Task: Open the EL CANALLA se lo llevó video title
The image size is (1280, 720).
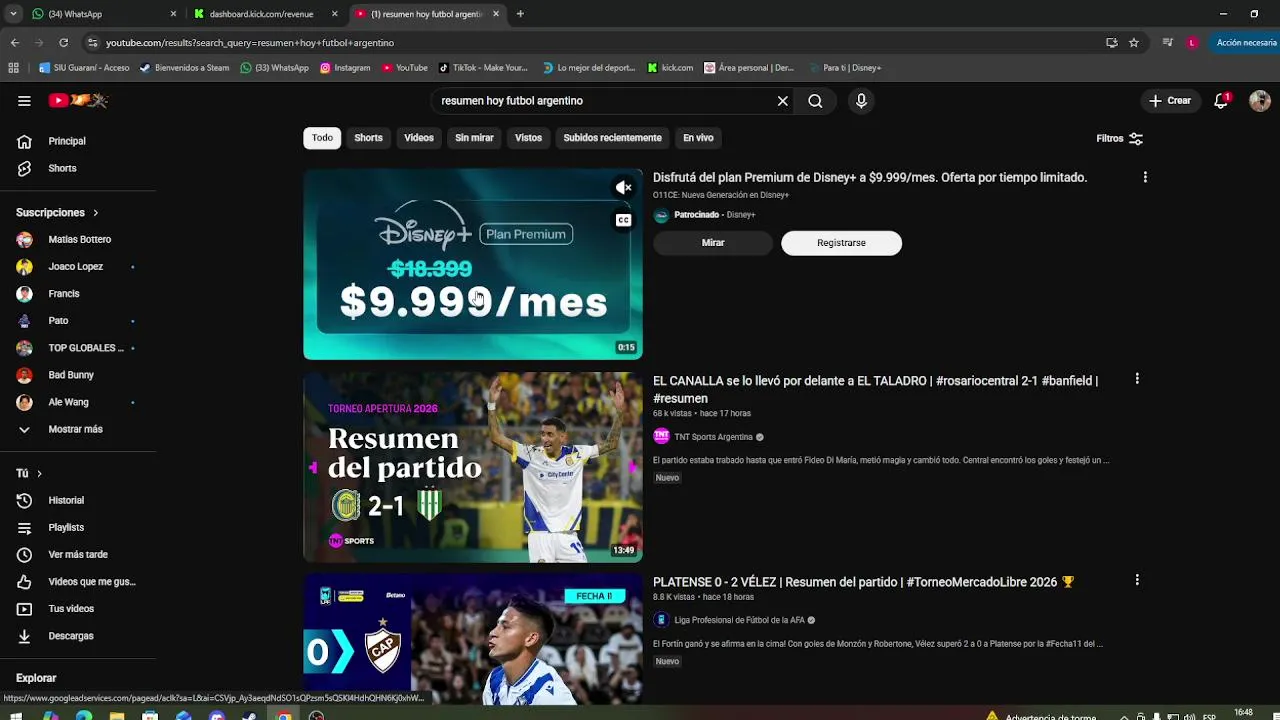Action: point(875,389)
